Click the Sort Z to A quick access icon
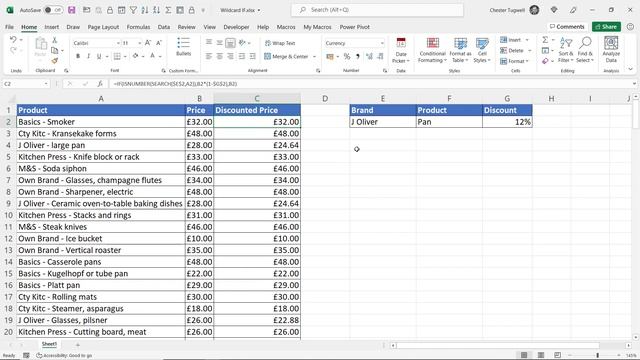The height and width of the screenshot is (360, 640). 156,10
